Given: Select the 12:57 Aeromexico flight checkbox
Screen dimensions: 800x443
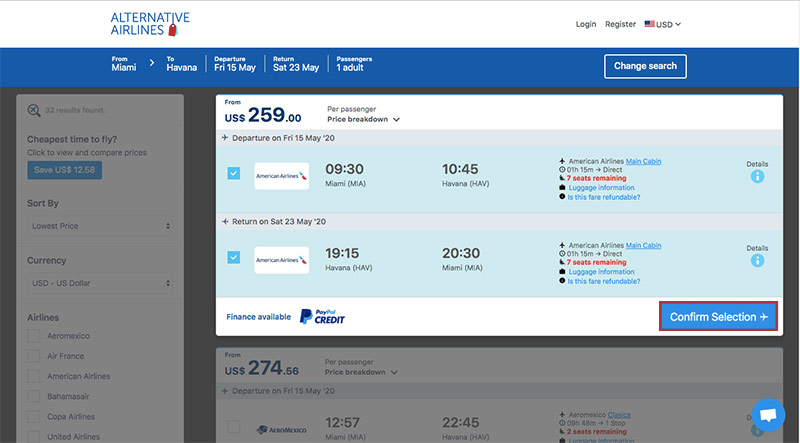Looking at the screenshot, I should pos(234,427).
